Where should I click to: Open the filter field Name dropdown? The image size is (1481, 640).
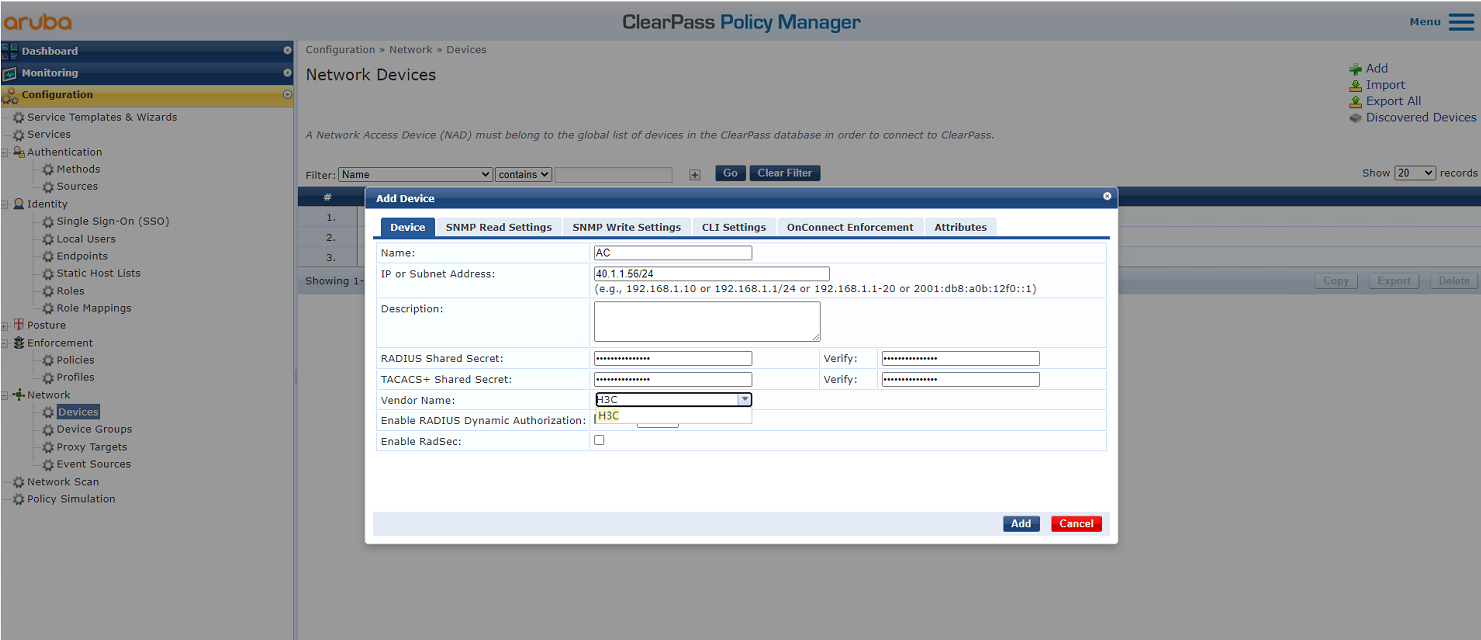(415, 174)
